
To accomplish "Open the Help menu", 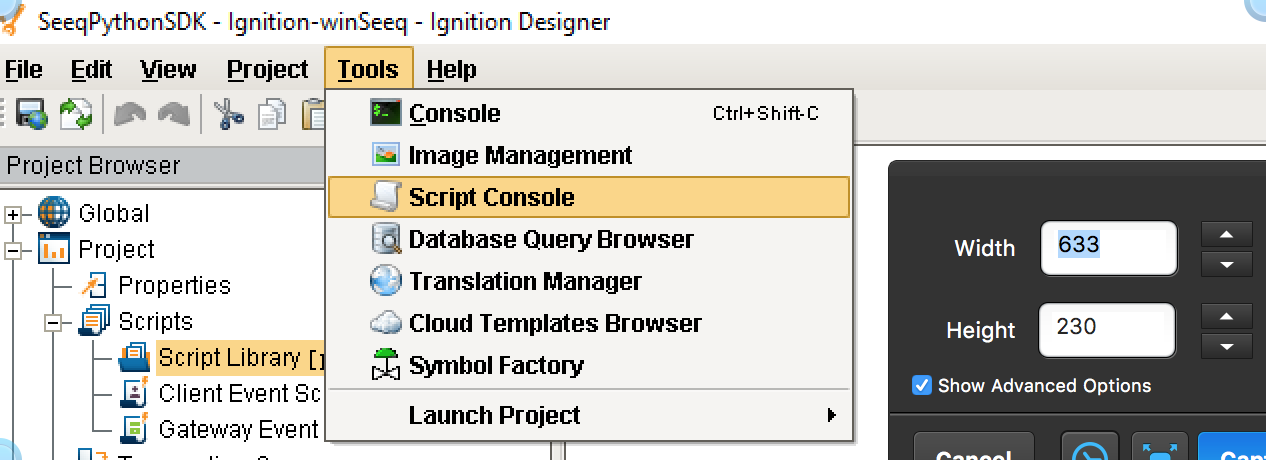I will pos(451,69).
